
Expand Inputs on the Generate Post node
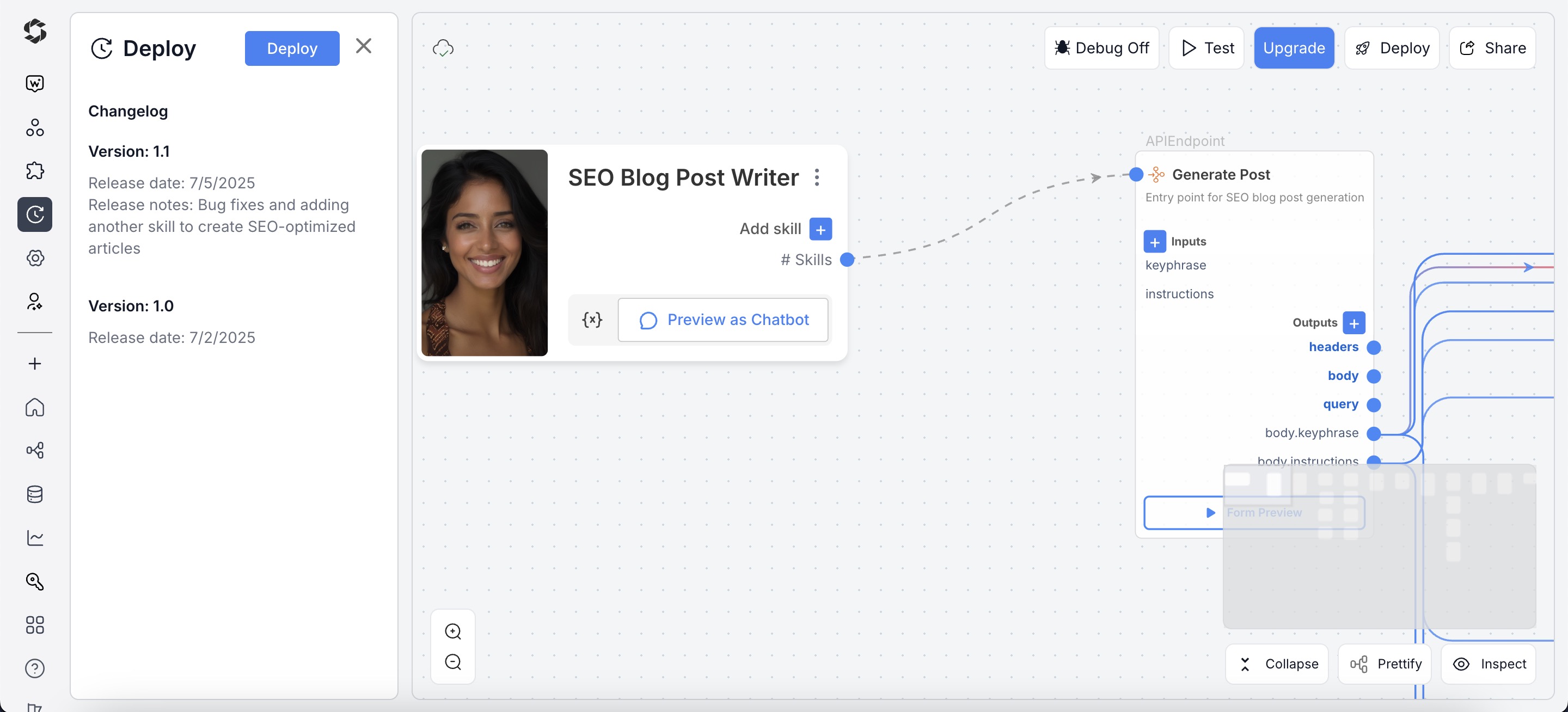pyautogui.click(x=1155, y=242)
